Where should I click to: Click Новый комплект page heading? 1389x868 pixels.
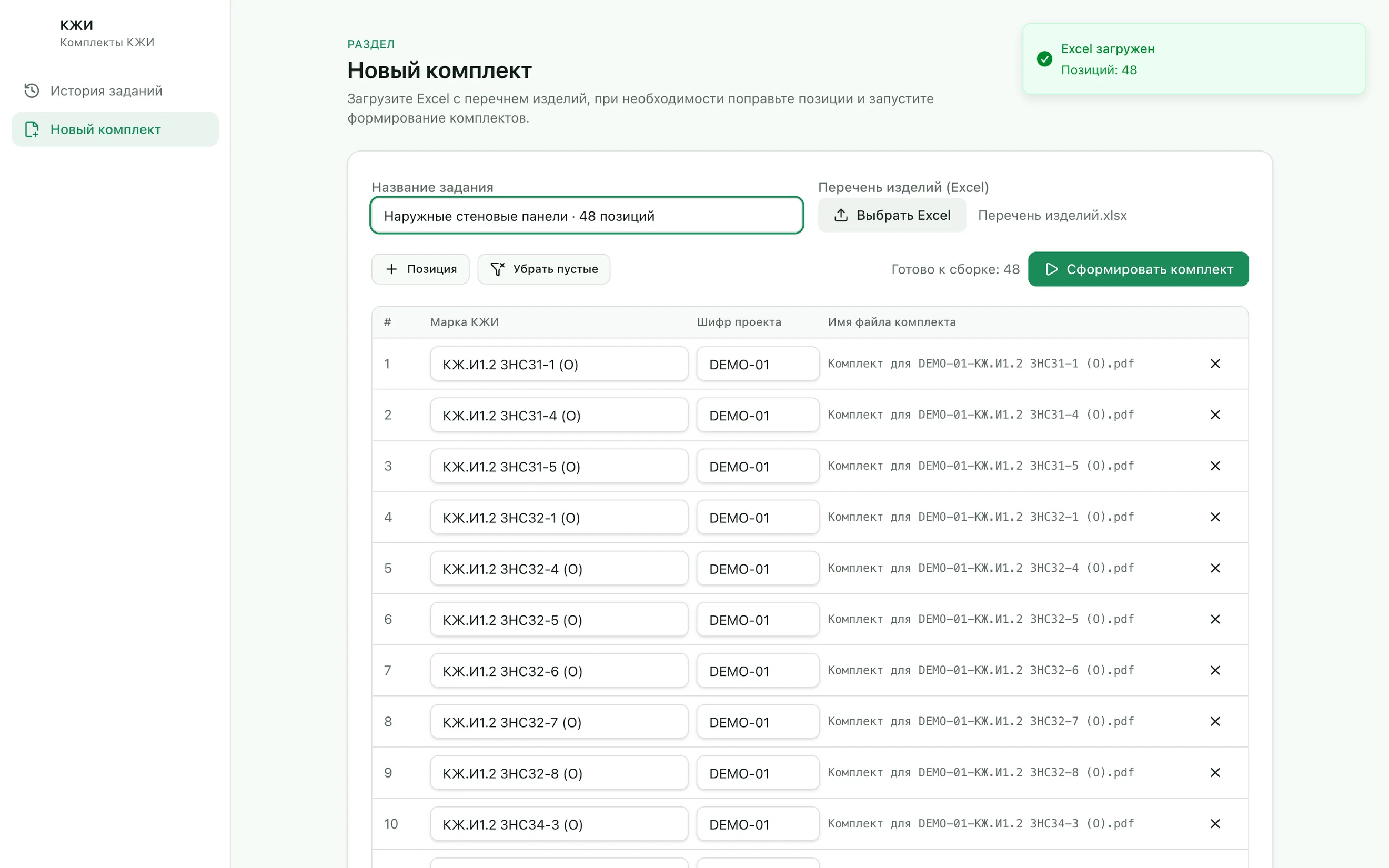click(x=440, y=70)
